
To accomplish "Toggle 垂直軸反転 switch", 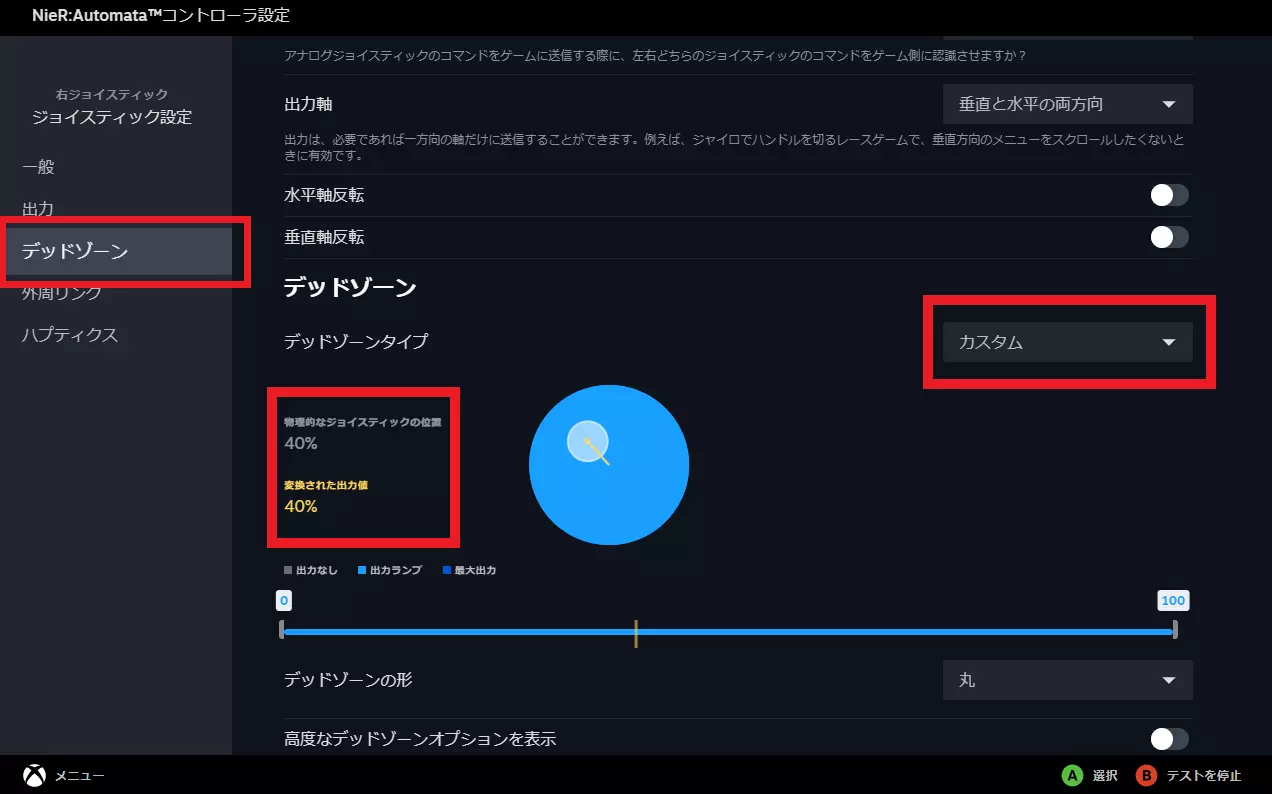I will 1169,237.
